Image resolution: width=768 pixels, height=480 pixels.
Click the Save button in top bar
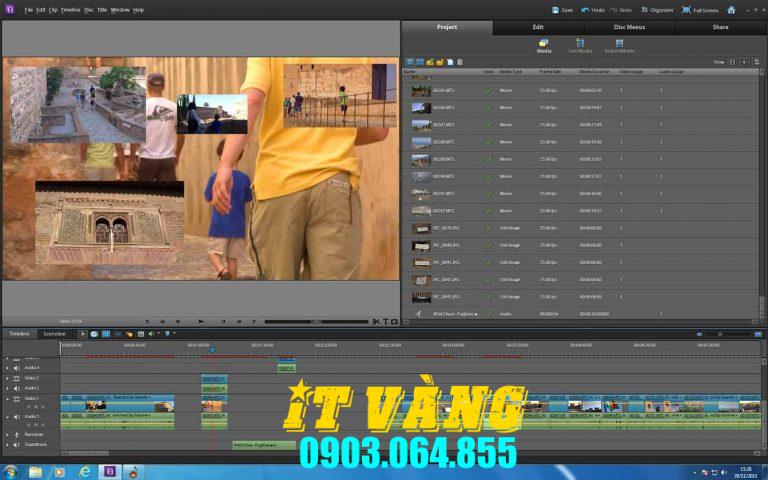pyautogui.click(x=562, y=10)
